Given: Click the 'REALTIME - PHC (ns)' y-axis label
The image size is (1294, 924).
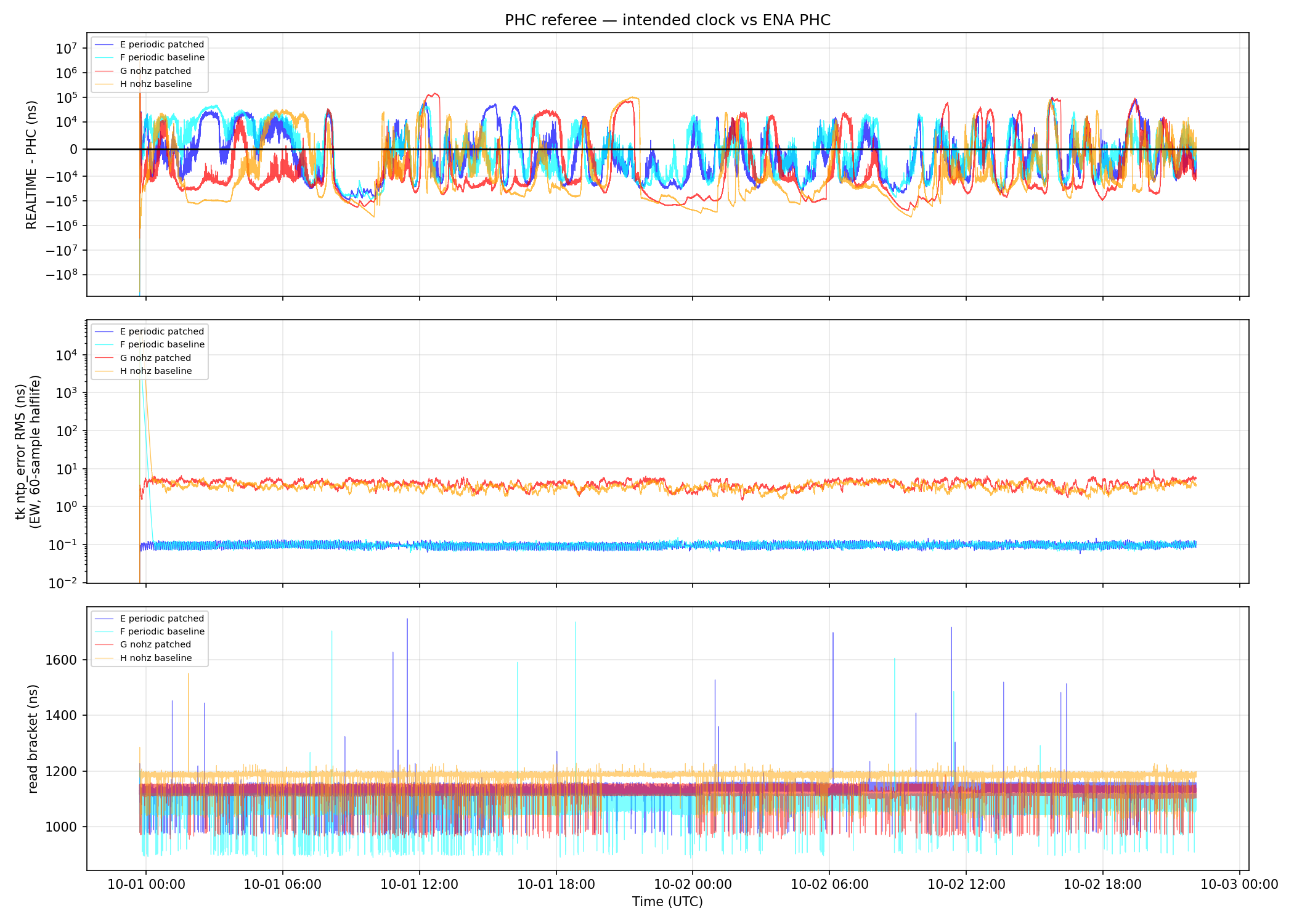Looking at the screenshot, I should point(31,165).
